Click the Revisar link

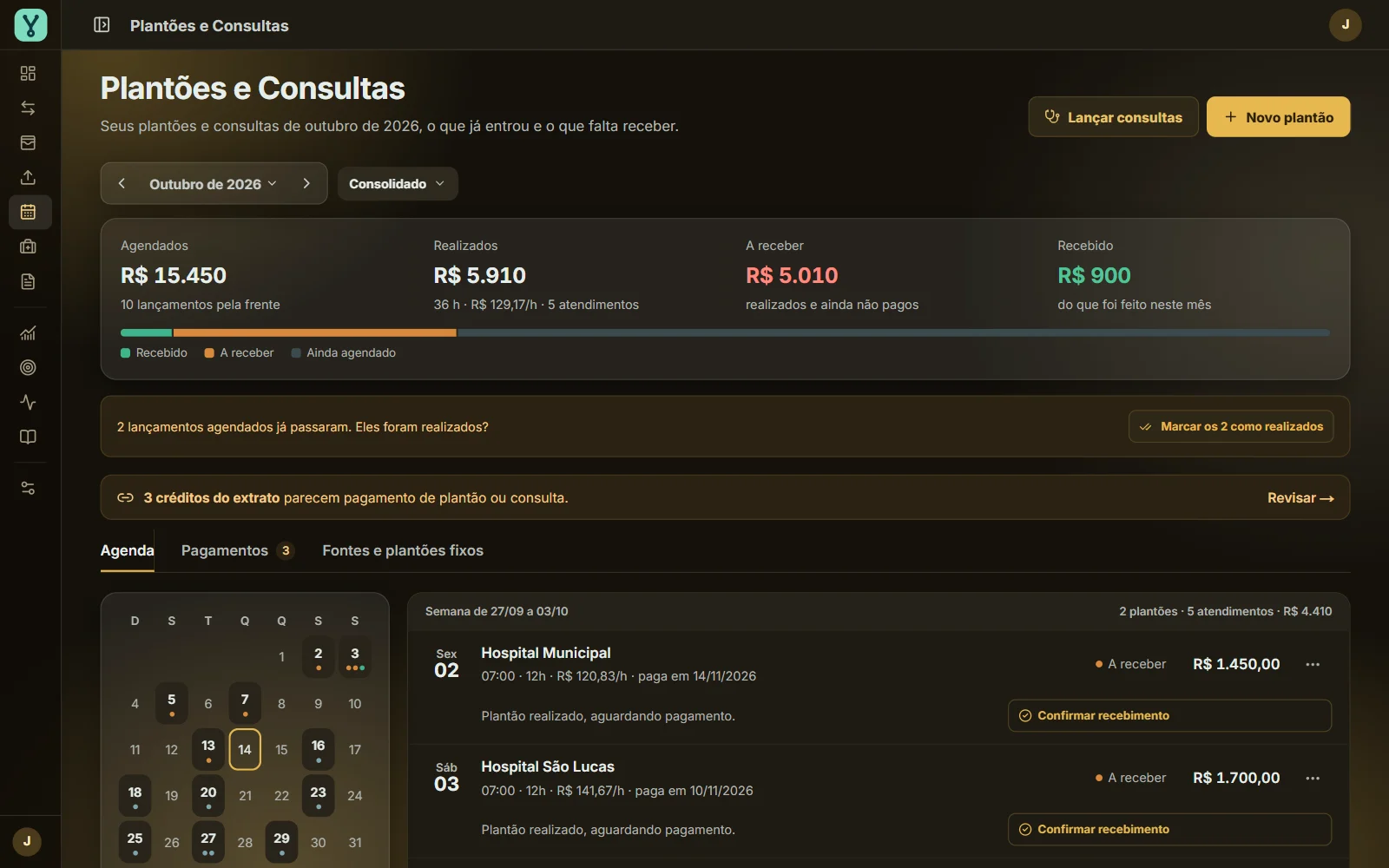1300,497
